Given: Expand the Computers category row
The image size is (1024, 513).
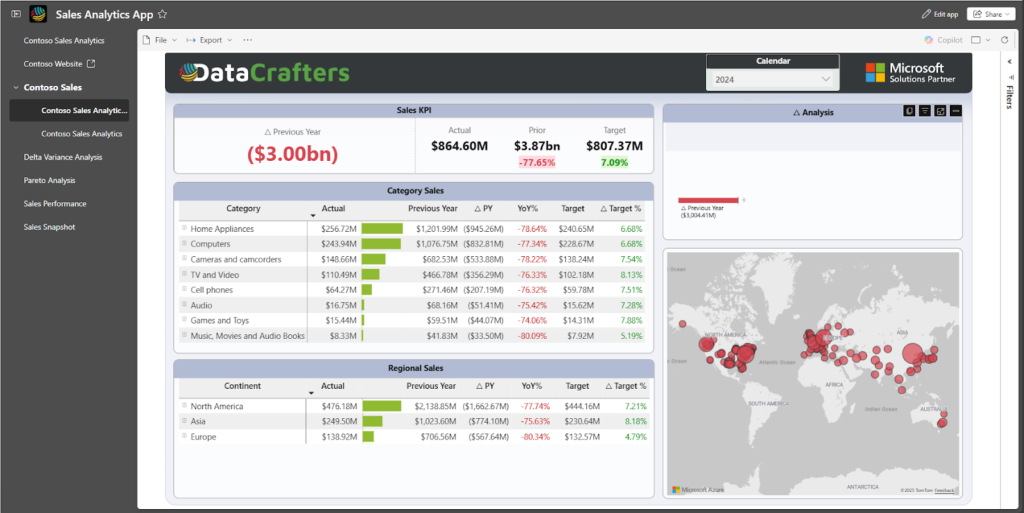Looking at the screenshot, I should pyautogui.click(x=184, y=243).
